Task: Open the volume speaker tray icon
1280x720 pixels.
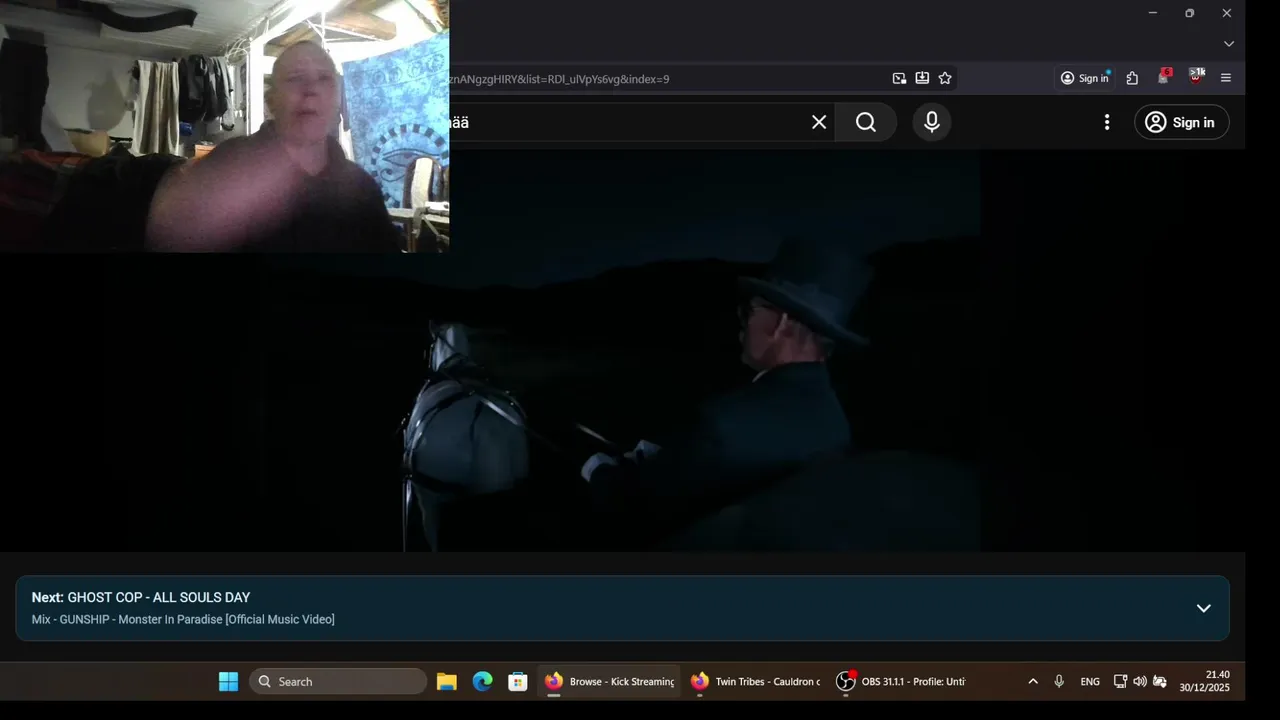Action: click(x=1140, y=681)
